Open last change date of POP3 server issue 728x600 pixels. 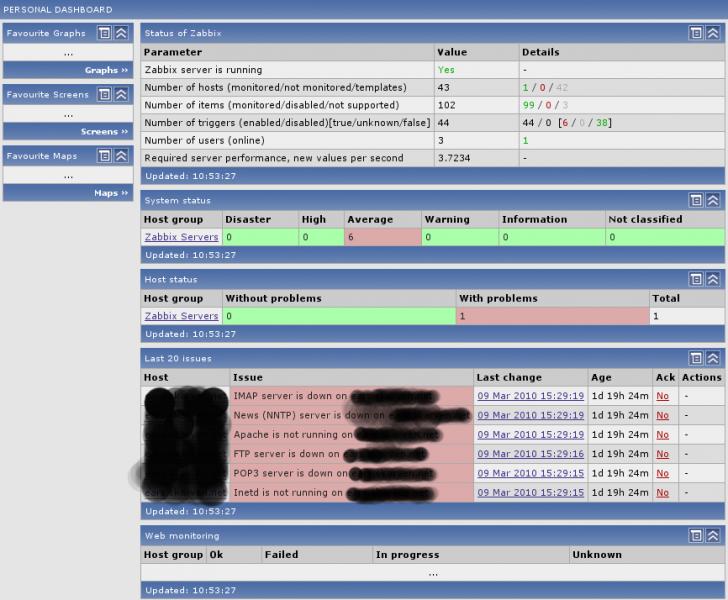click(530, 473)
